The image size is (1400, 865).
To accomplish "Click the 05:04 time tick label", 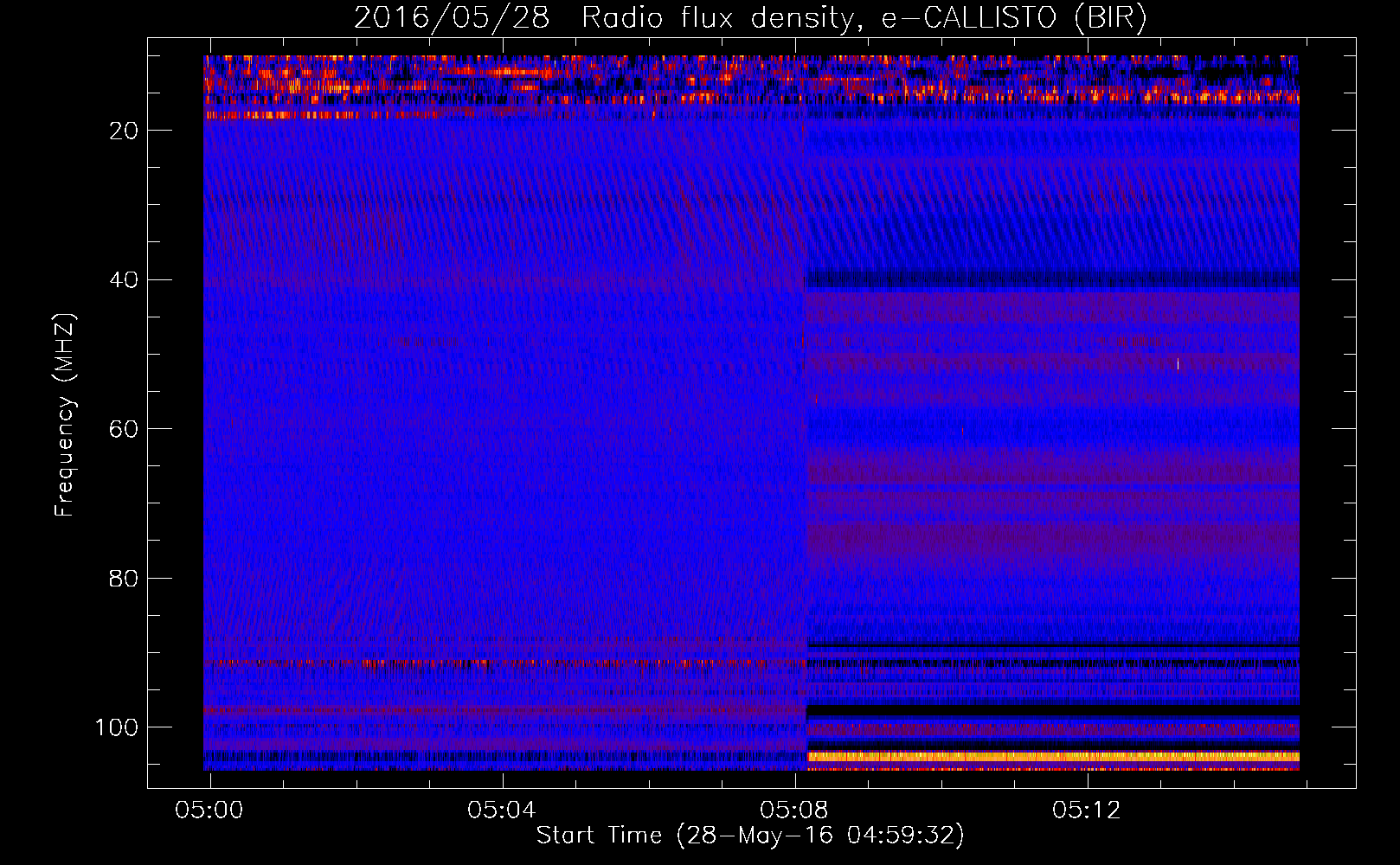I will click(502, 810).
